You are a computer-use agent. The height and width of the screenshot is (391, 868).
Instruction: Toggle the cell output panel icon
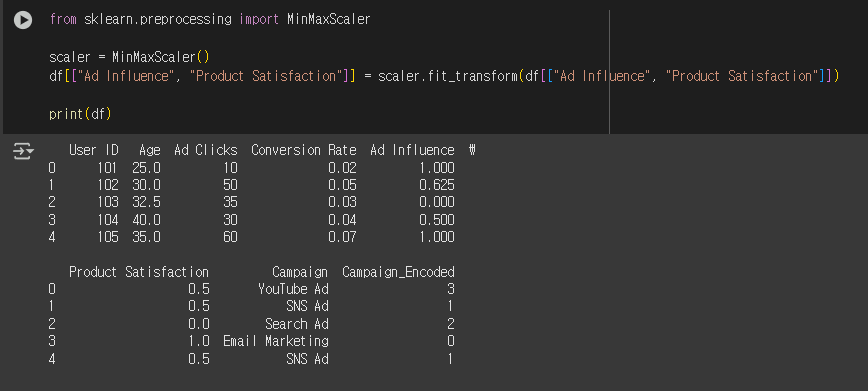[x=23, y=151]
